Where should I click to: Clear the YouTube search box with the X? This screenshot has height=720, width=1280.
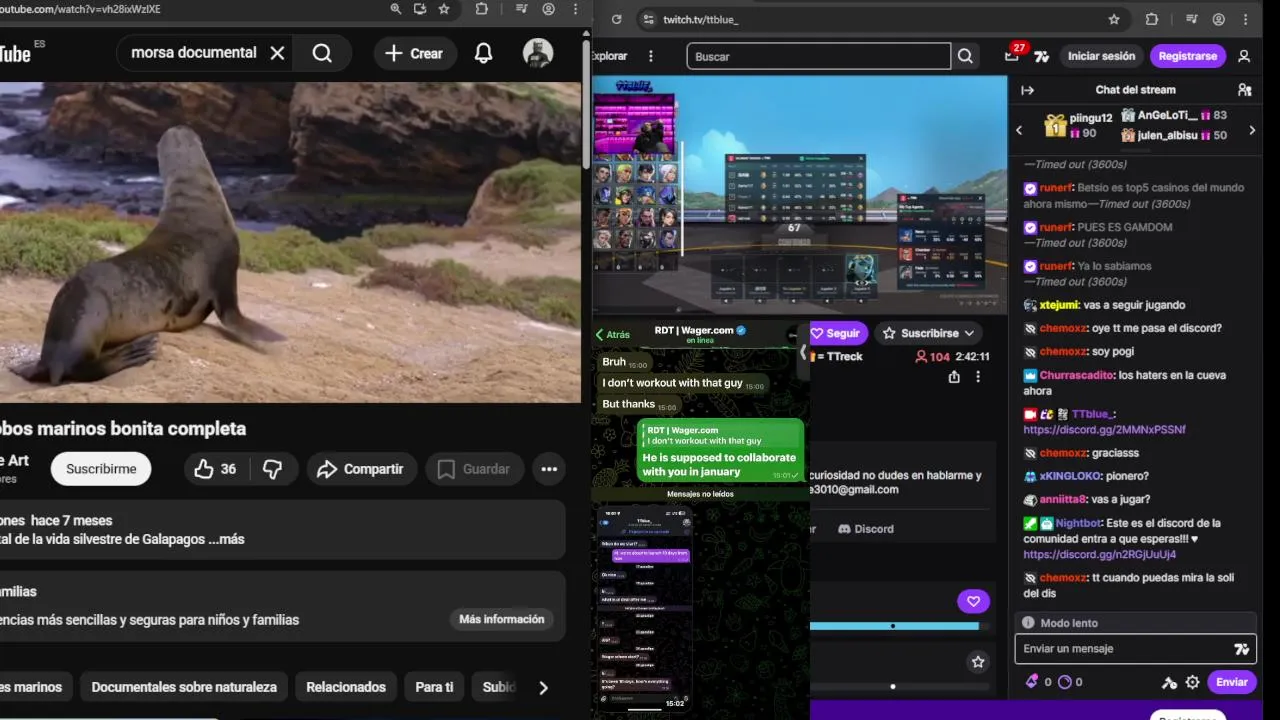click(x=278, y=53)
